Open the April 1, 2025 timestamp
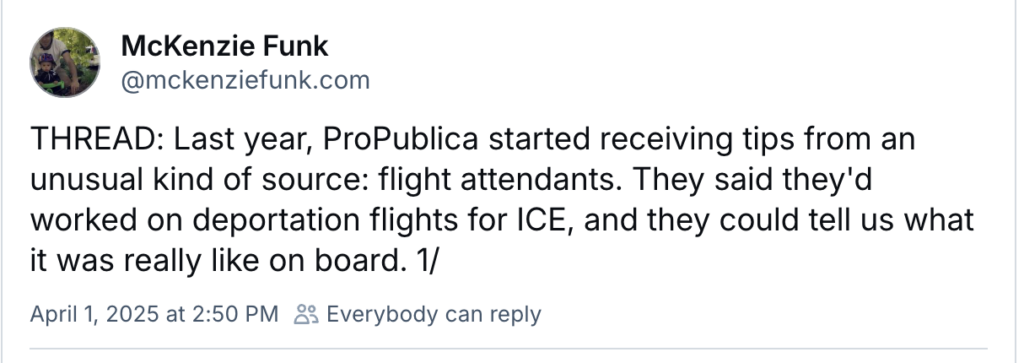This screenshot has height=363, width=1024. (154, 314)
